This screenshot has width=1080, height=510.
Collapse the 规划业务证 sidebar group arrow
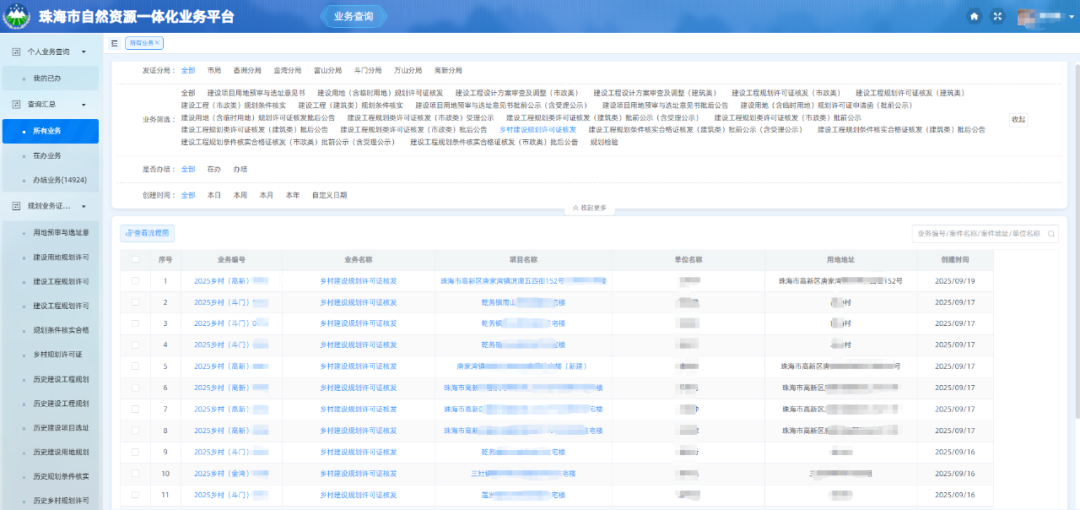point(85,206)
